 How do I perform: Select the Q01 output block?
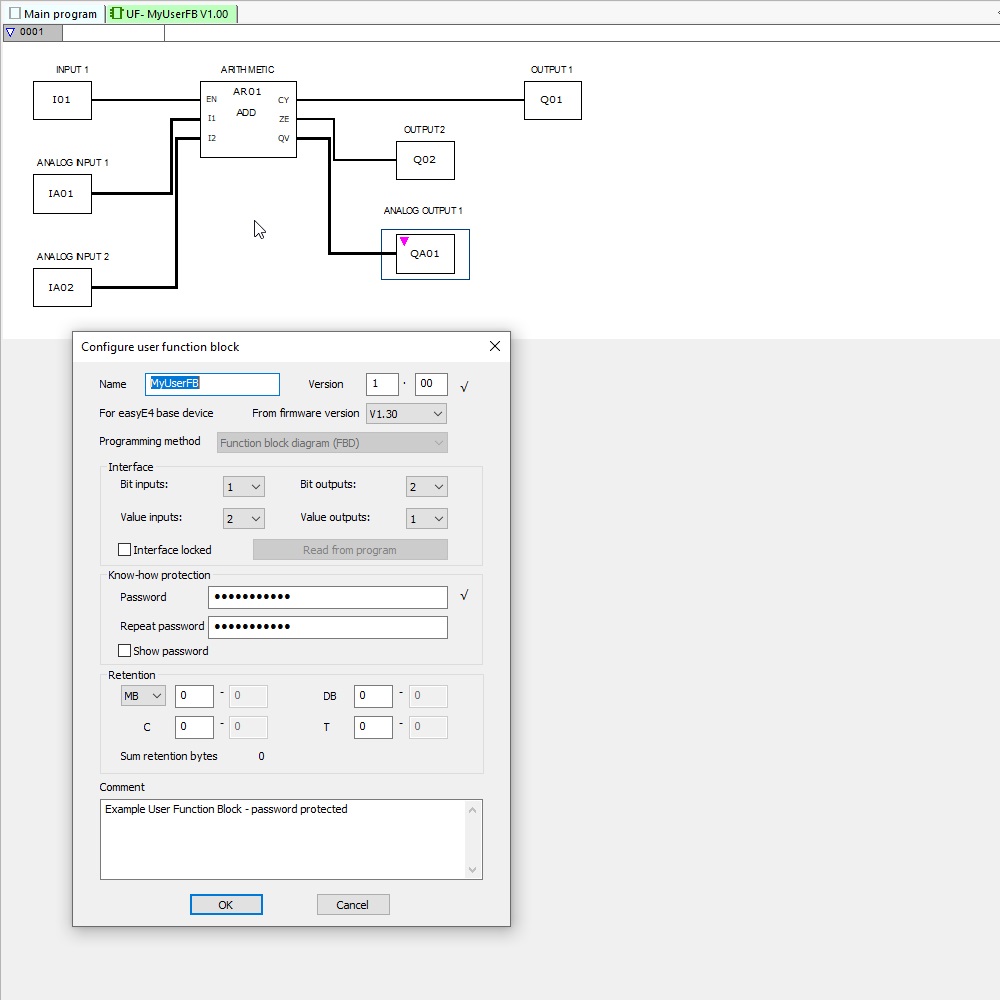(552, 100)
